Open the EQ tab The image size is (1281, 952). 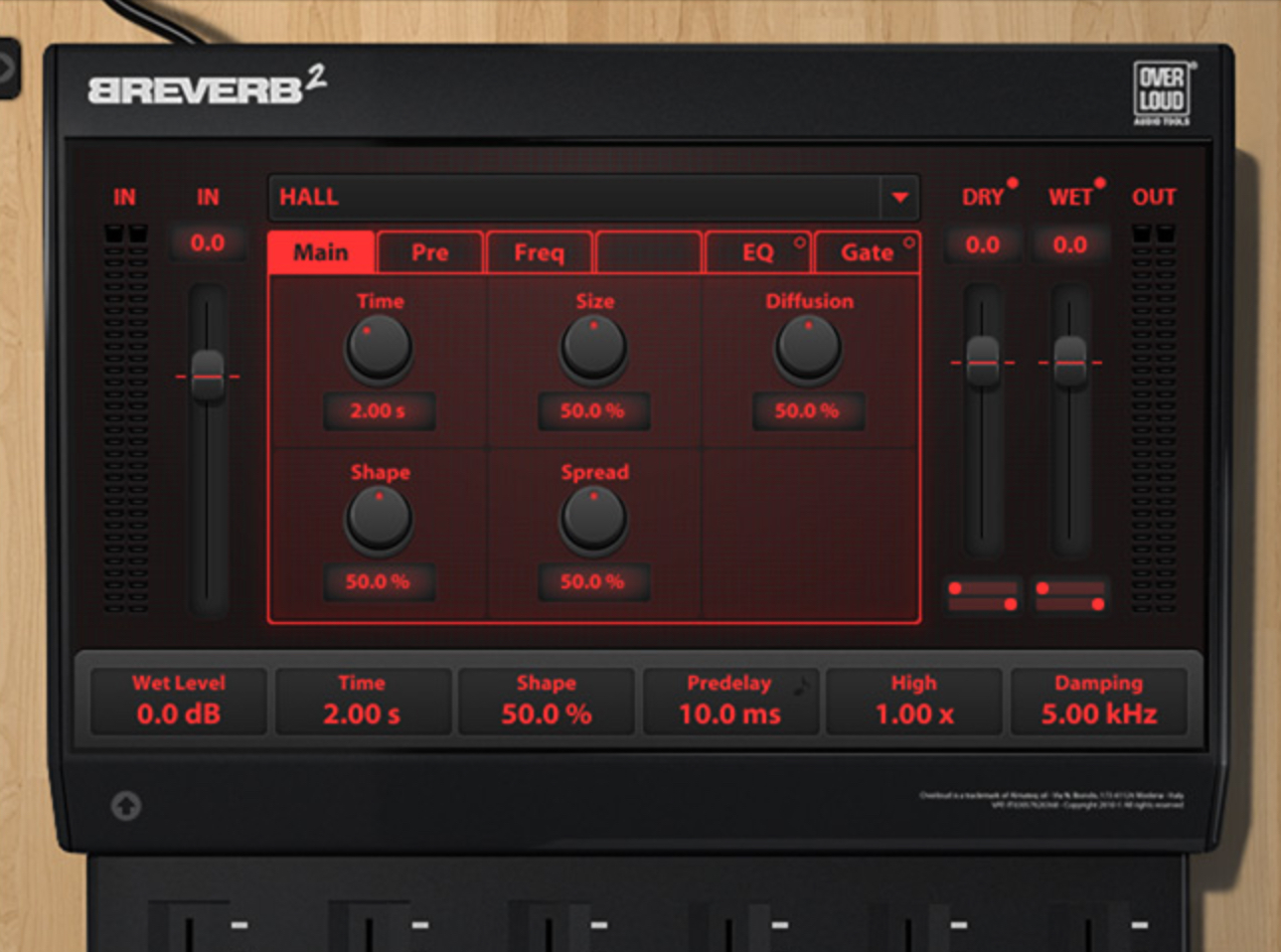(x=757, y=252)
